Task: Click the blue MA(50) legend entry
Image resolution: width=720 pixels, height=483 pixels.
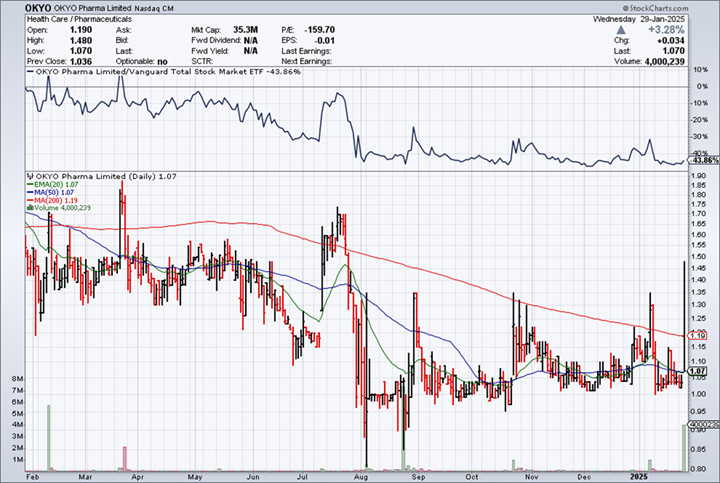Action: click(50, 192)
